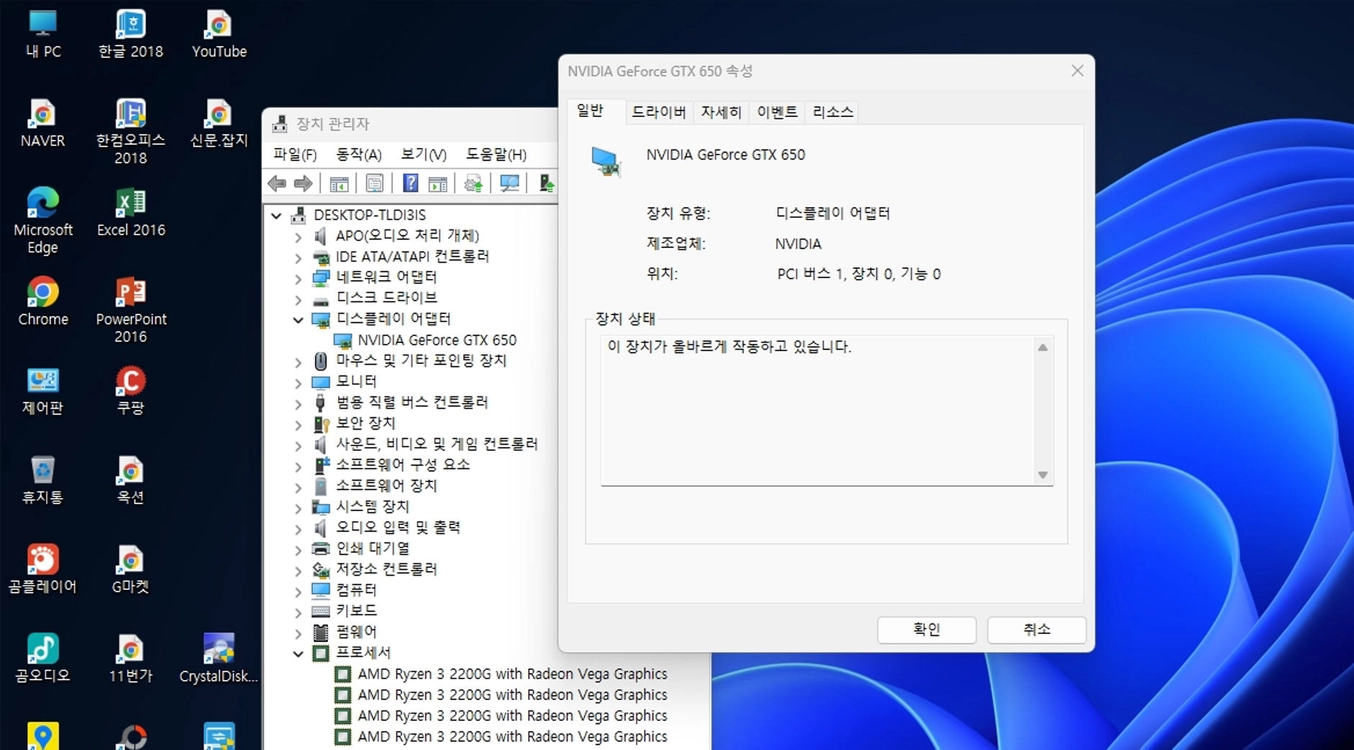Launch PowerPoint 2016 desktop shortcut
This screenshot has width=1354, height=750.
[x=130, y=309]
